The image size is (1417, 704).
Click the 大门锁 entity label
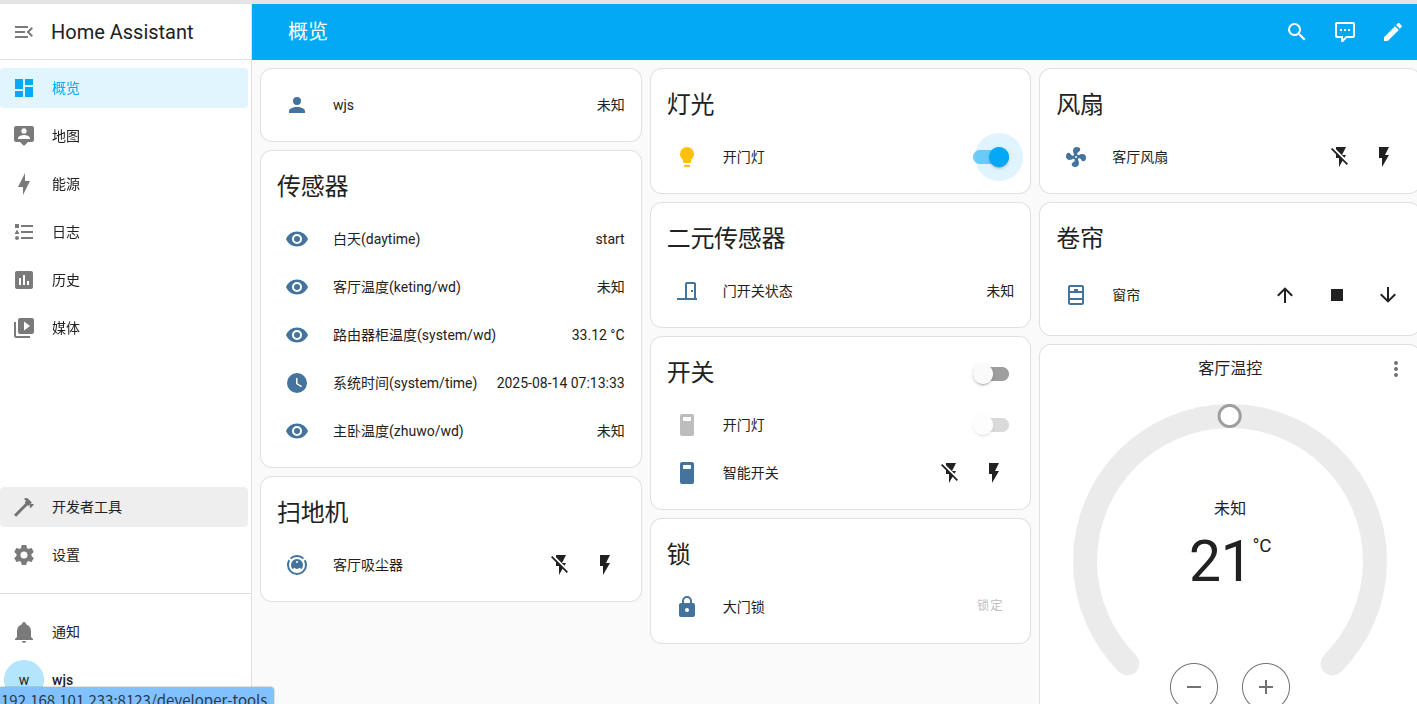click(x=744, y=607)
